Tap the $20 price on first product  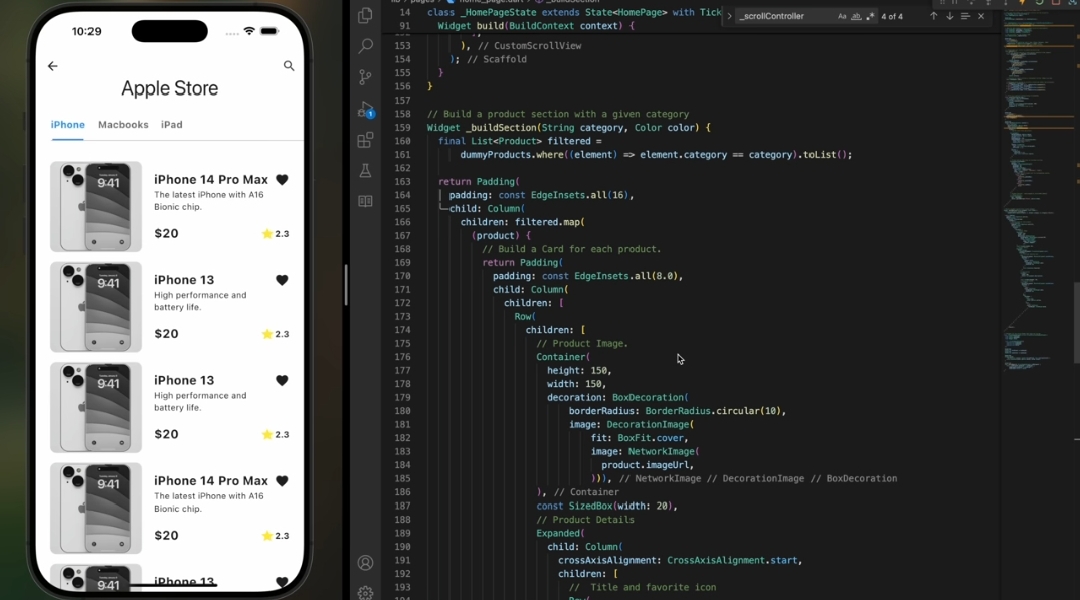pos(166,234)
